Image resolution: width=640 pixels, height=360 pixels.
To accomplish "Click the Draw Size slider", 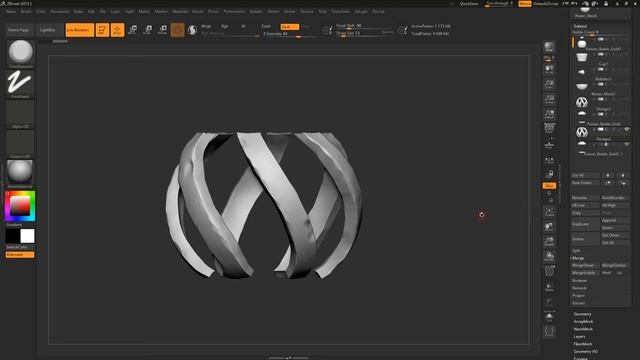I will pyautogui.click(x=364, y=33).
